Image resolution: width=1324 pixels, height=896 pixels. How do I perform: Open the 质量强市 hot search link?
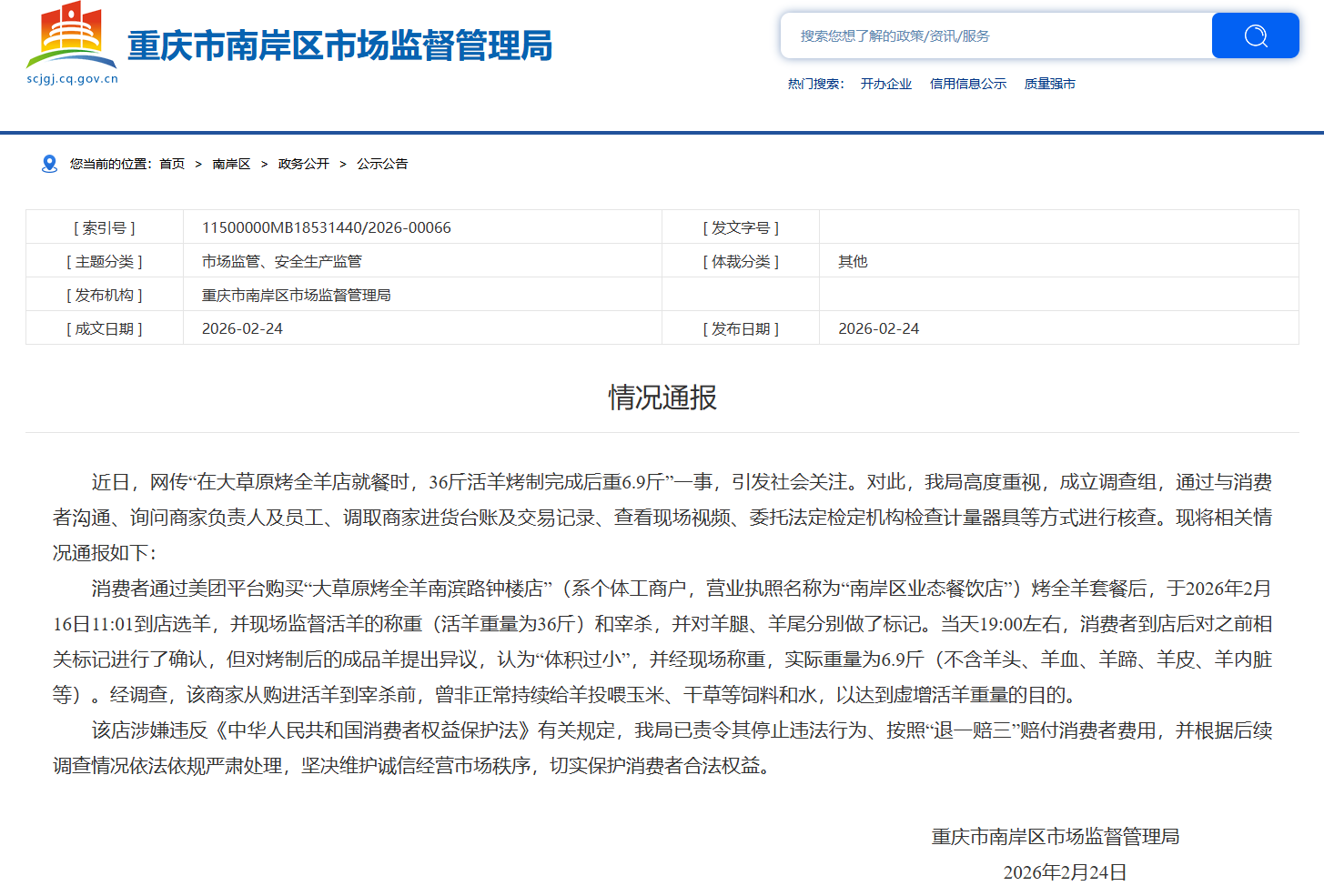tap(1049, 84)
